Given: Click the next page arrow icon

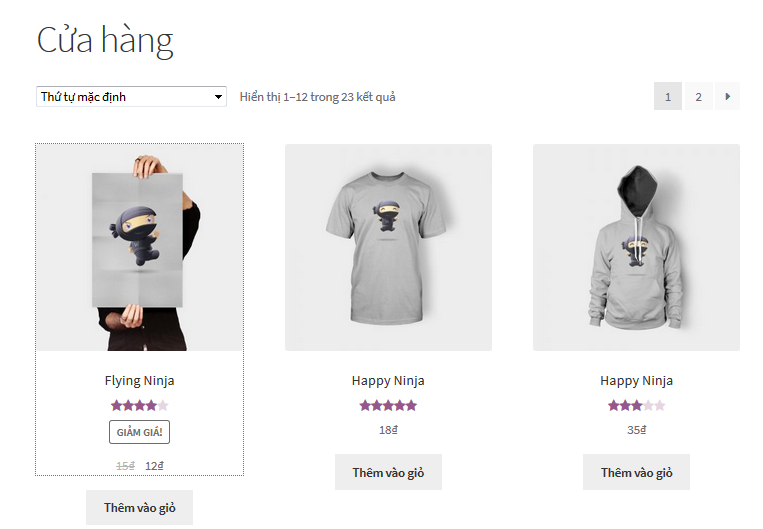Looking at the screenshot, I should 727,97.
